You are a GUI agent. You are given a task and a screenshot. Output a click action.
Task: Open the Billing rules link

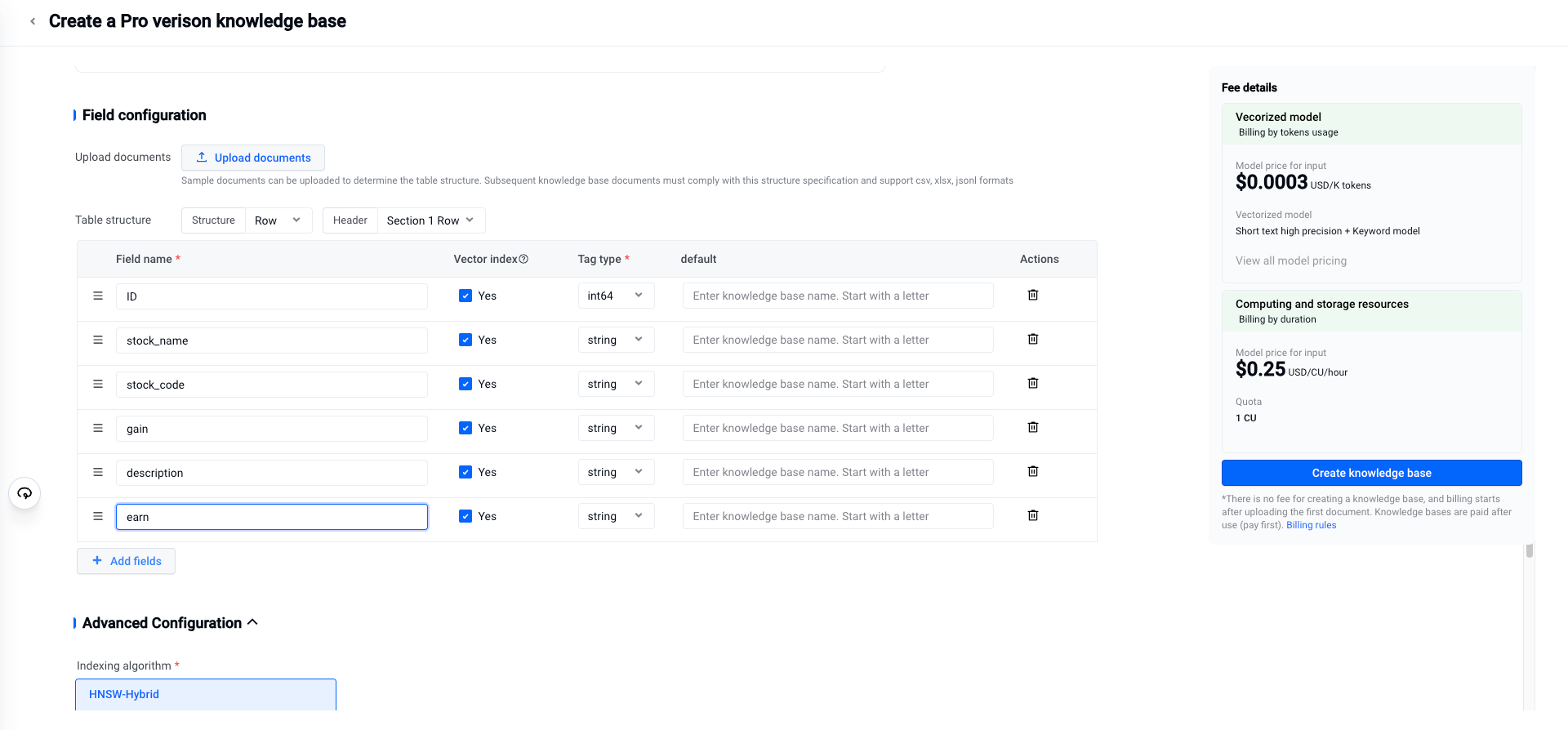(x=1311, y=525)
